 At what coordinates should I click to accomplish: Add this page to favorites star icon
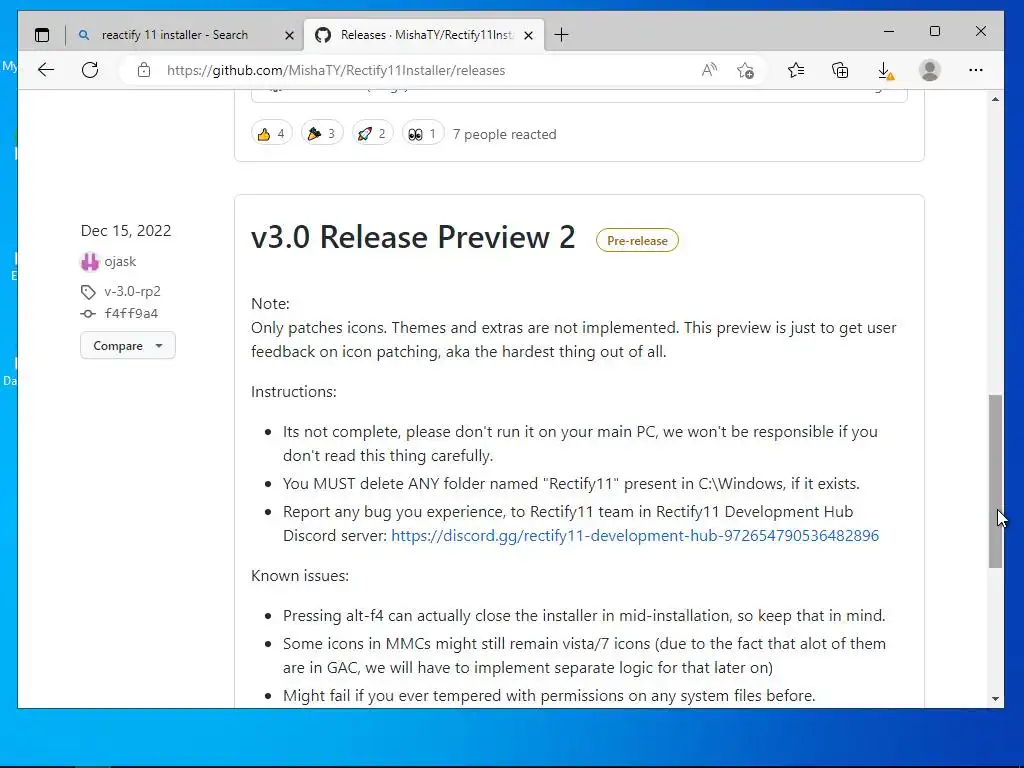click(x=745, y=70)
